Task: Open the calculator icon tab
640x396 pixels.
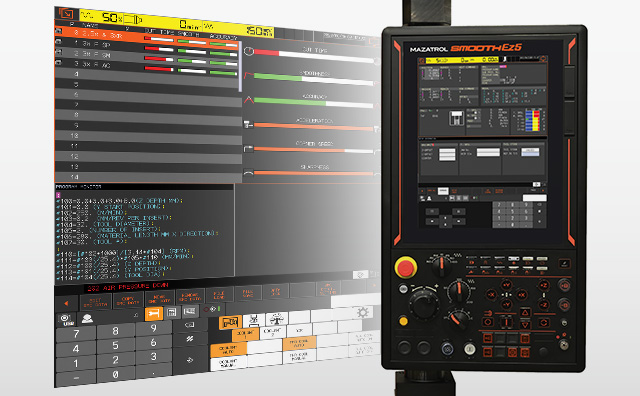Action: (x=172, y=313)
